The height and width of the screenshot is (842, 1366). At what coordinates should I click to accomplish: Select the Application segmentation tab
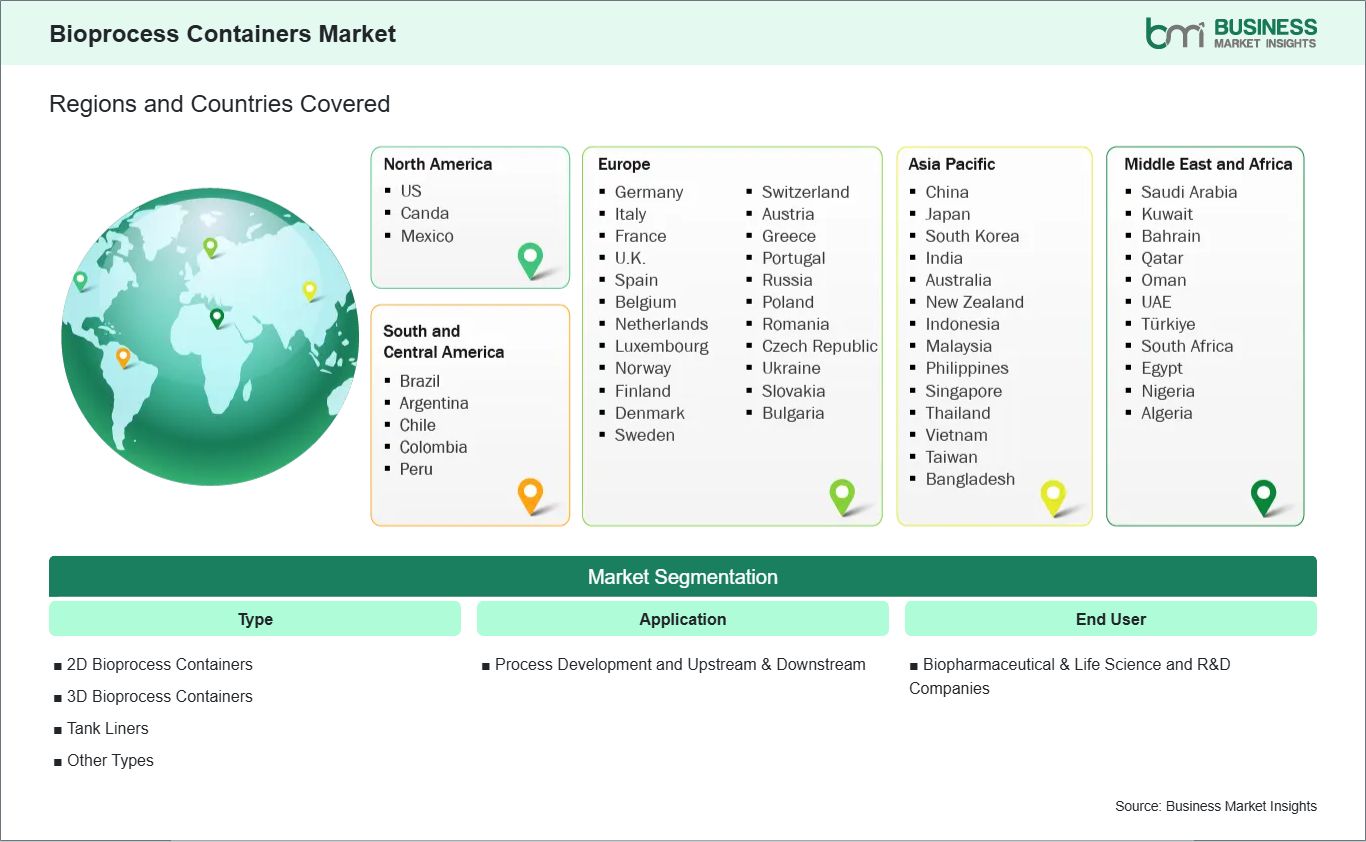pyautogui.click(x=682, y=619)
